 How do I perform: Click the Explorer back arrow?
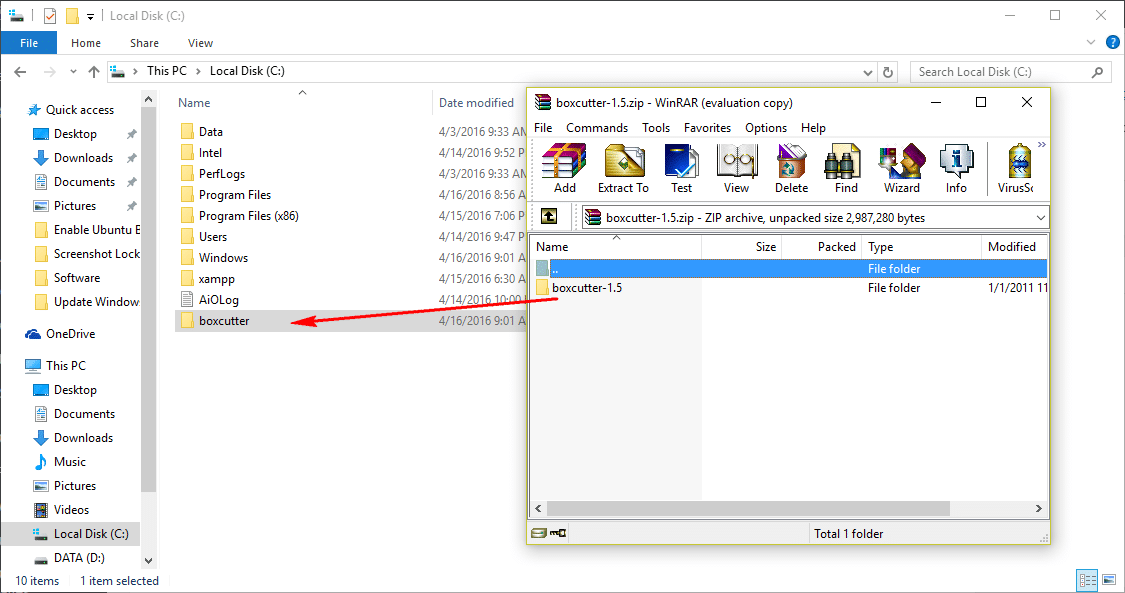[20, 72]
